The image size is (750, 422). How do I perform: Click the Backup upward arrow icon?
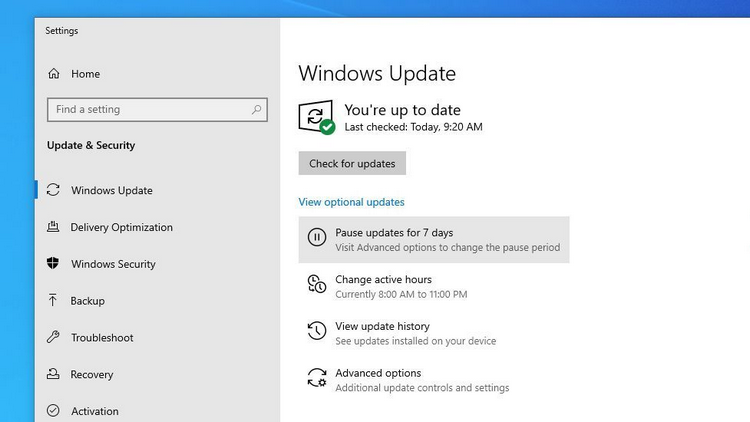[x=53, y=300]
